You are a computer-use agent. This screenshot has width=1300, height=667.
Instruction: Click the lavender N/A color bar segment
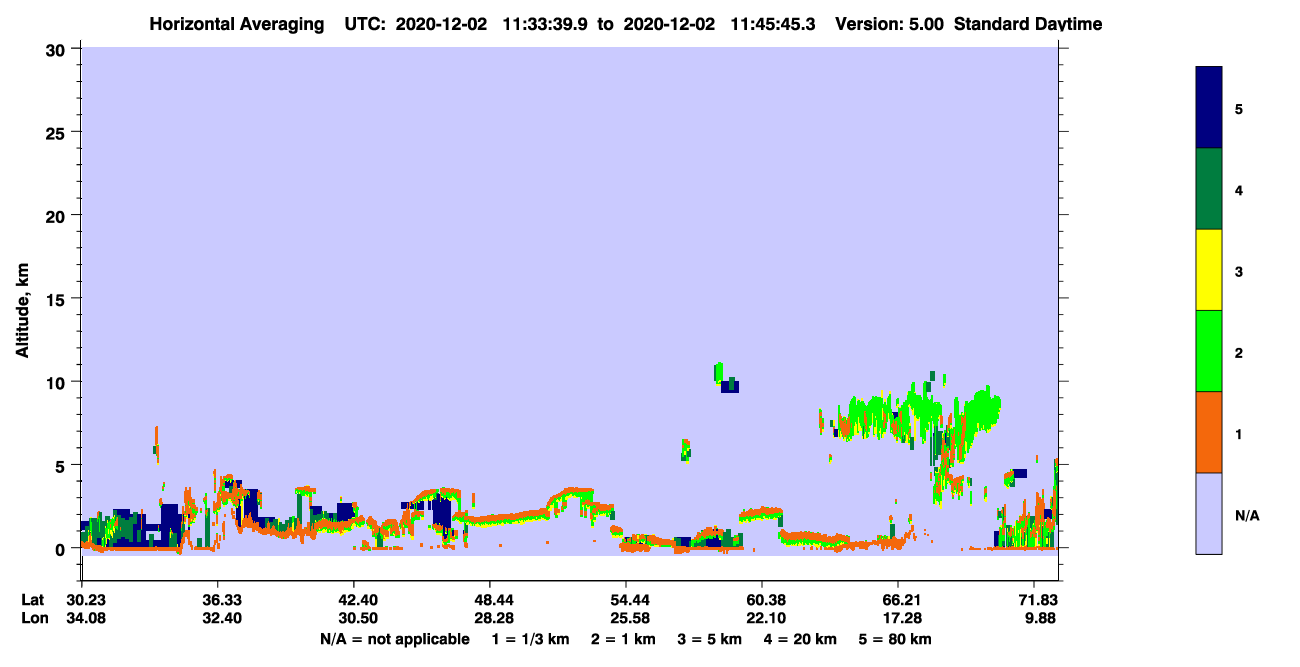coord(1209,513)
